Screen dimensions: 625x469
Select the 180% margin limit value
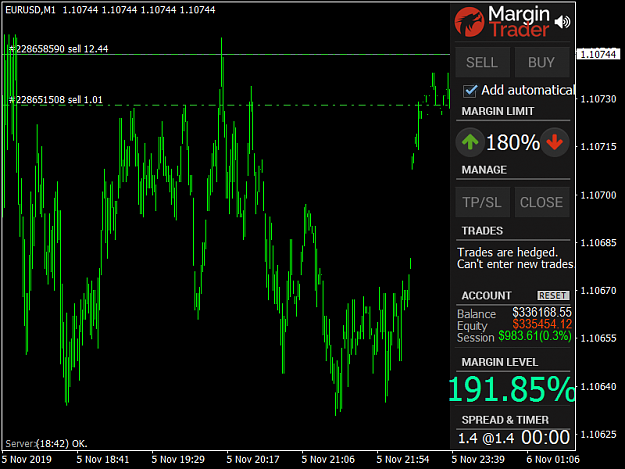(x=513, y=142)
